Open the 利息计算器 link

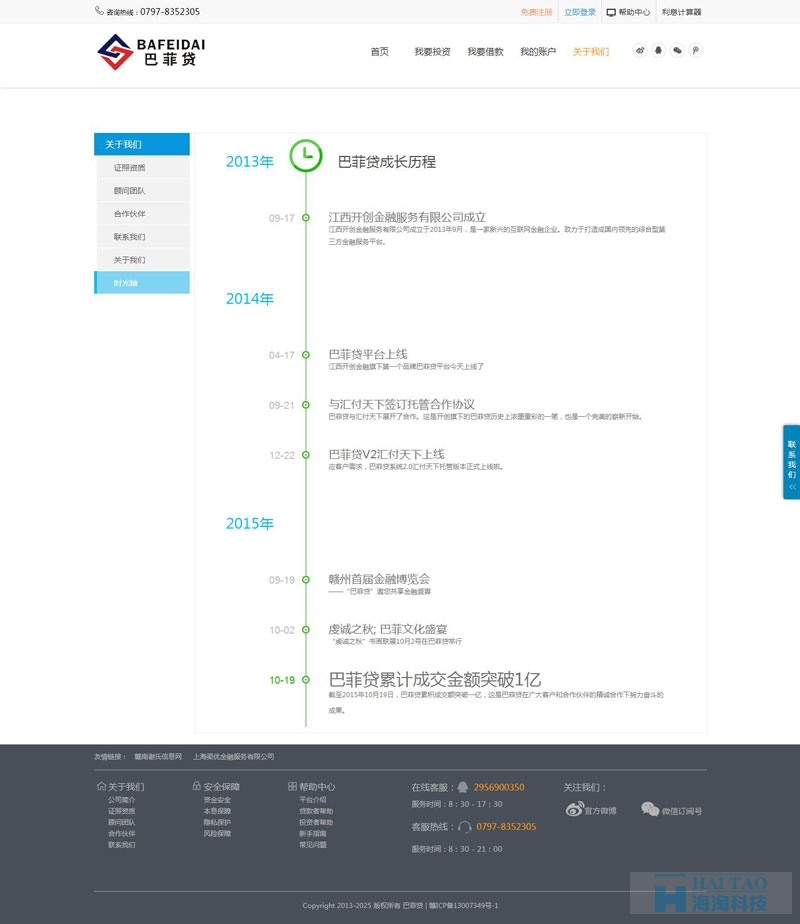coord(681,12)
